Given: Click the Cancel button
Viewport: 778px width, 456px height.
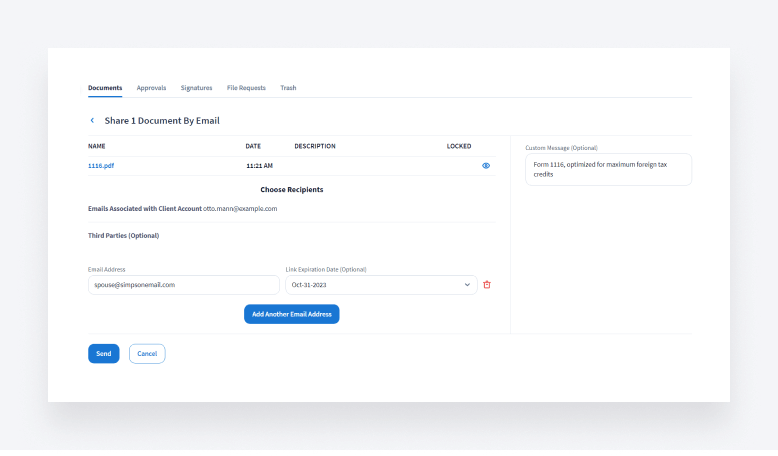Looking at the screenshot, I should coord(147,353).
